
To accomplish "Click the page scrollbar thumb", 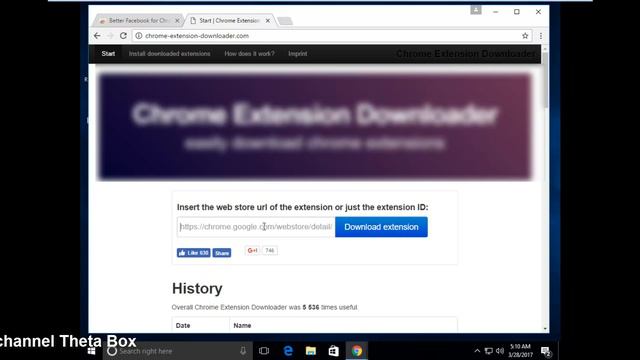I will coord(545,80).
